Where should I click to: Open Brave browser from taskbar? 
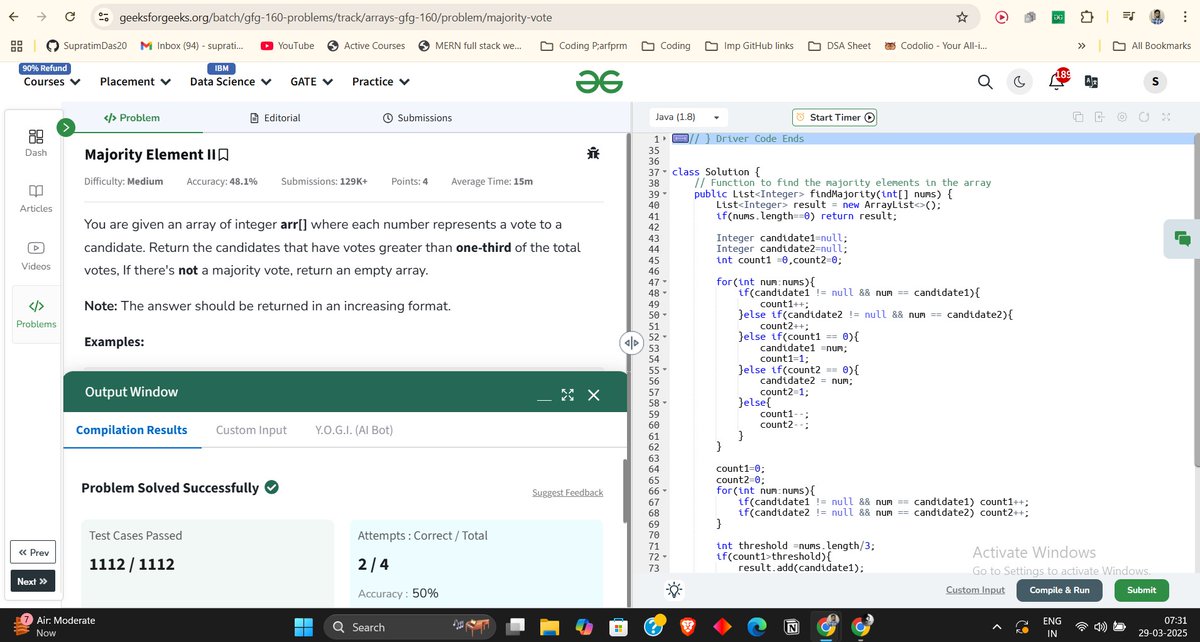(x=687, y=627)
